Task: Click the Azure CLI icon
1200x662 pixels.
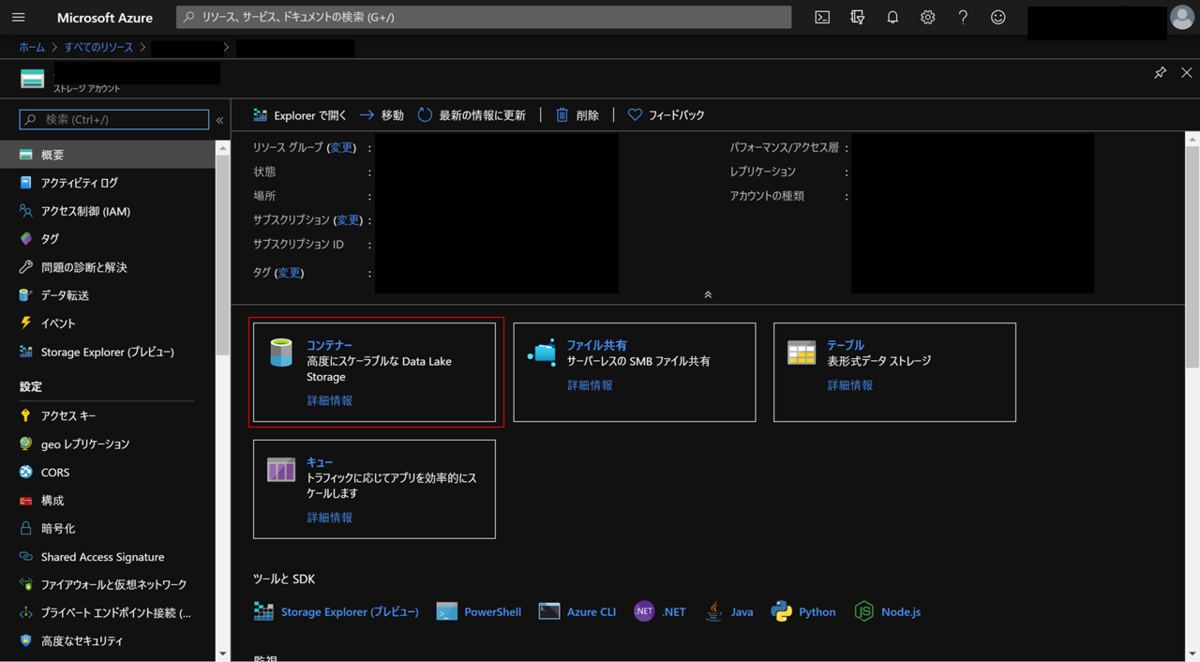Action: point(549,611)
